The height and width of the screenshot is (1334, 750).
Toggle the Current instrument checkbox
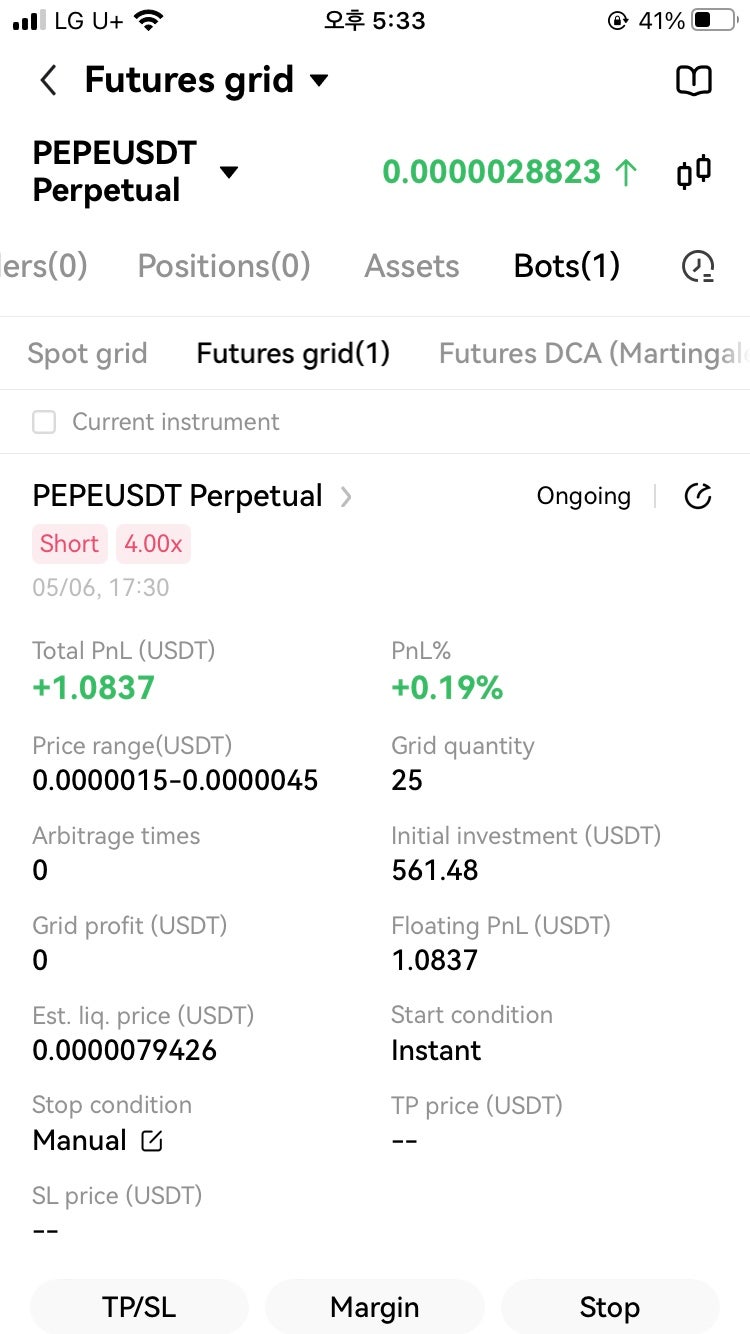pos(44,422)
